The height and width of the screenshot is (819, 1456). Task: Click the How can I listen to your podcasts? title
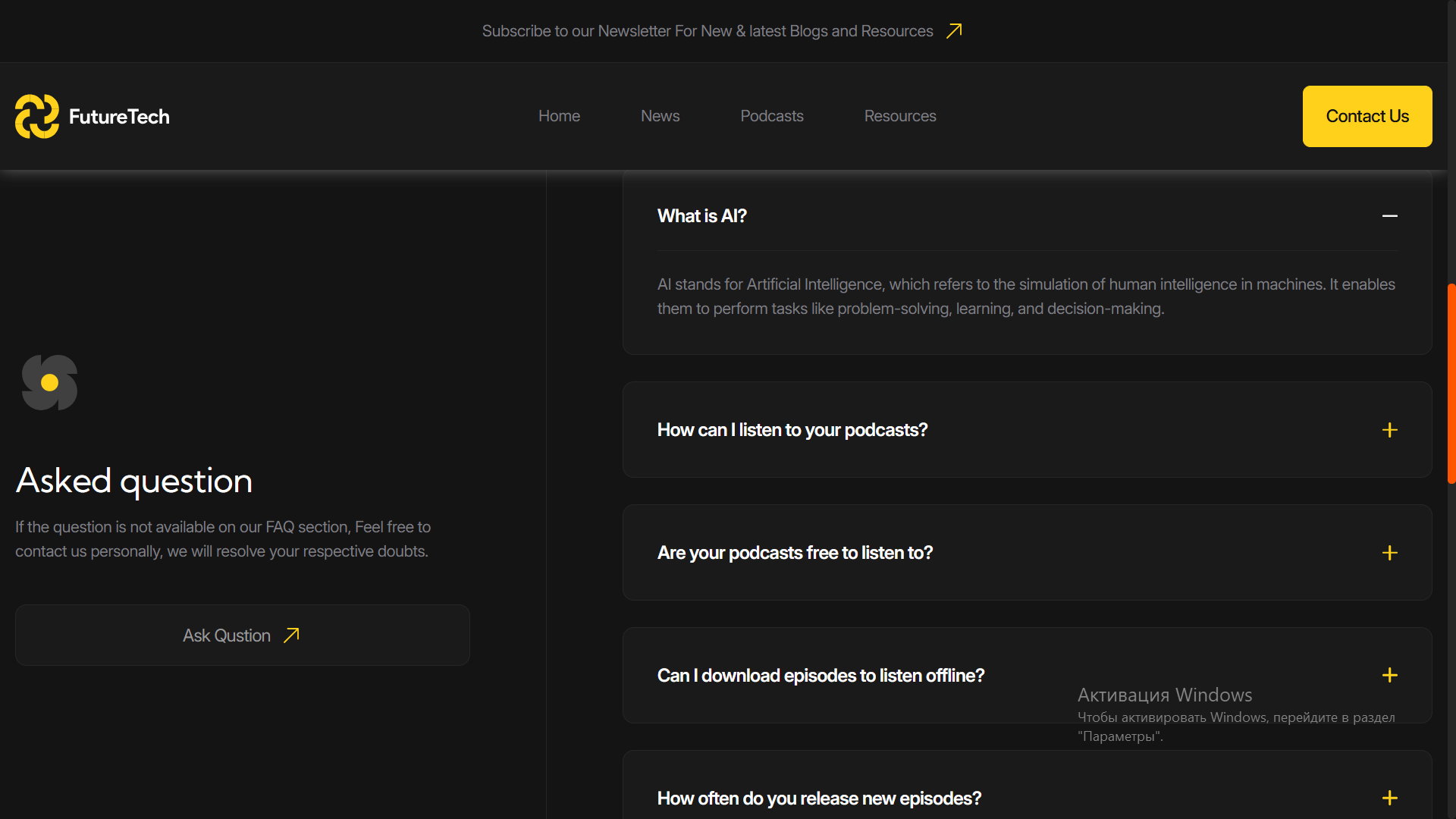point(792,430)
